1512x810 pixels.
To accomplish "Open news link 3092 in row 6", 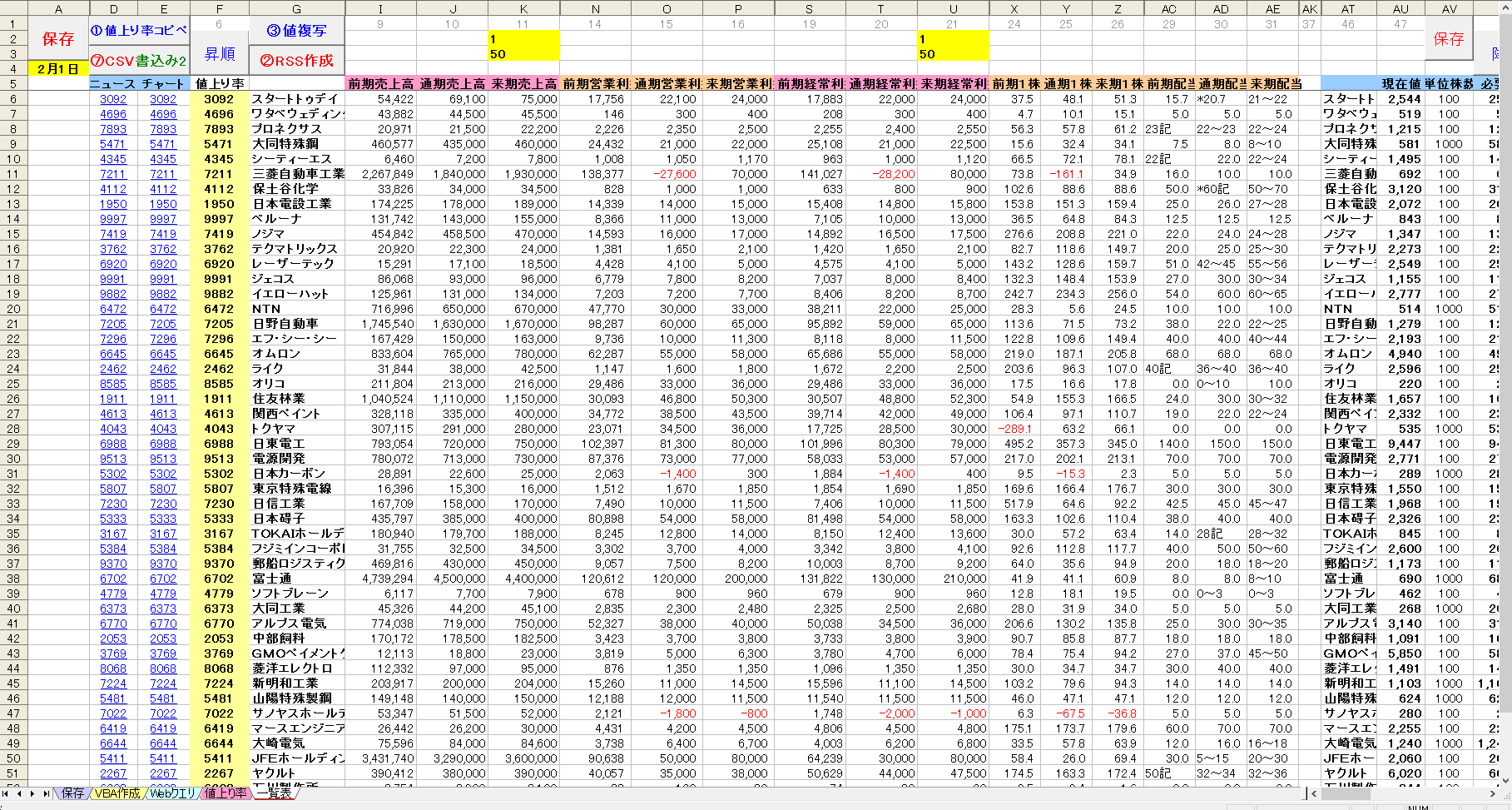I will coord(113,99).
